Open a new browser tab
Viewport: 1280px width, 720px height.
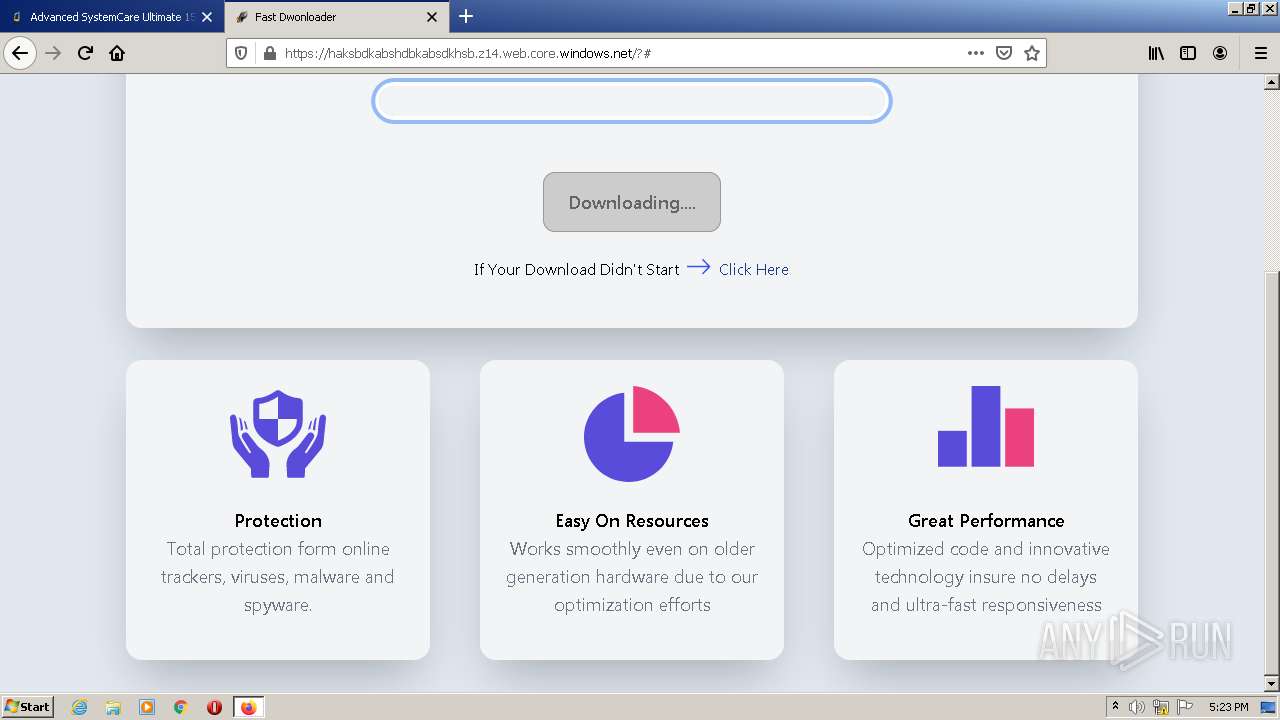(x=466, y=16)
